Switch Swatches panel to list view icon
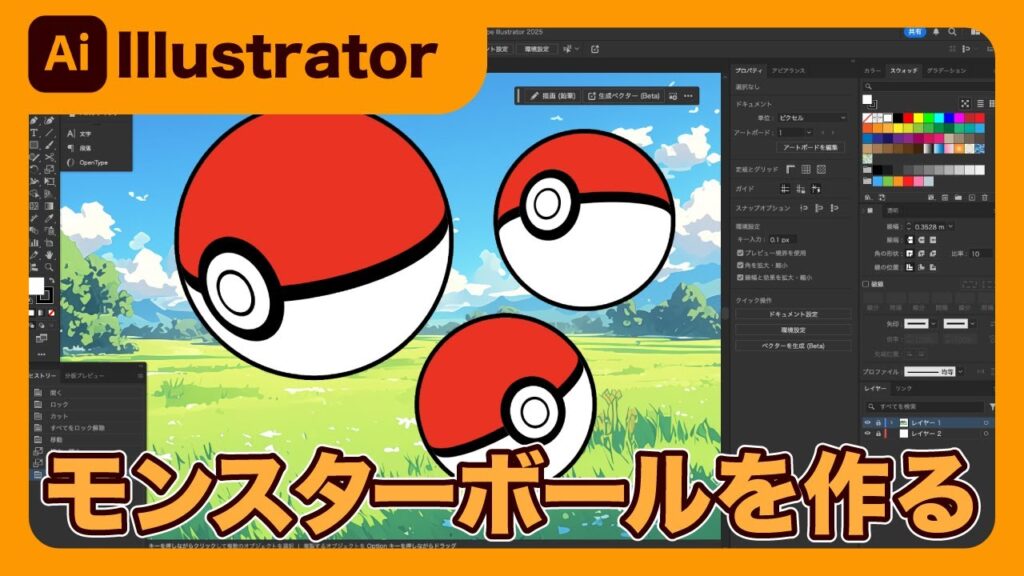The image size is (1024, 576). coord(980,103)
